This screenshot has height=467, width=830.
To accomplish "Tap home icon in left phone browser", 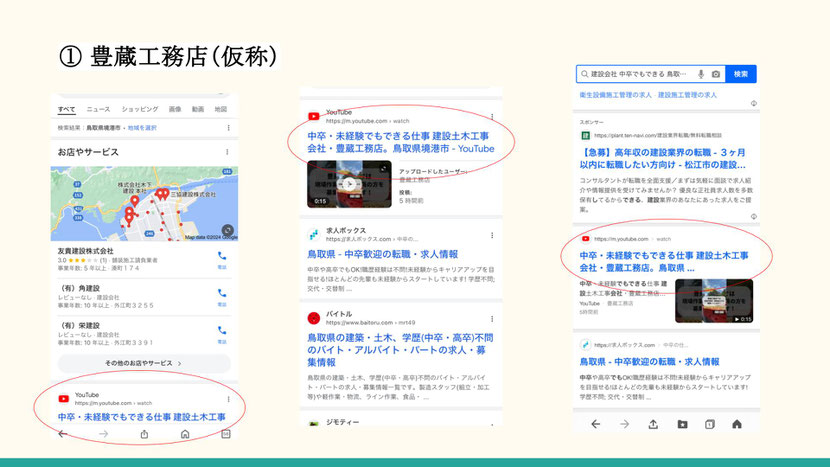I will tap(185, 434).
